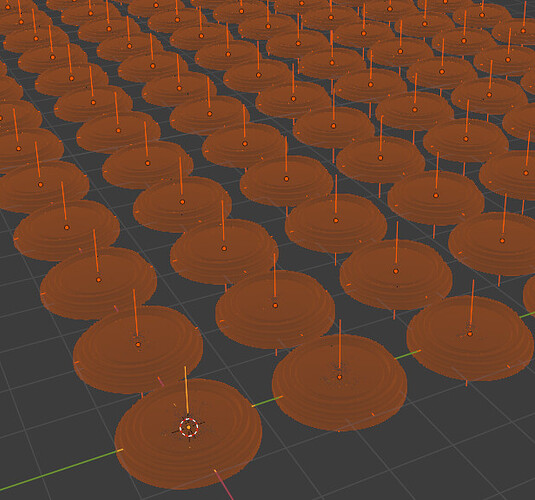Click the yellow active-object line above the 3D cursor
535x500 pixels.
187,389
